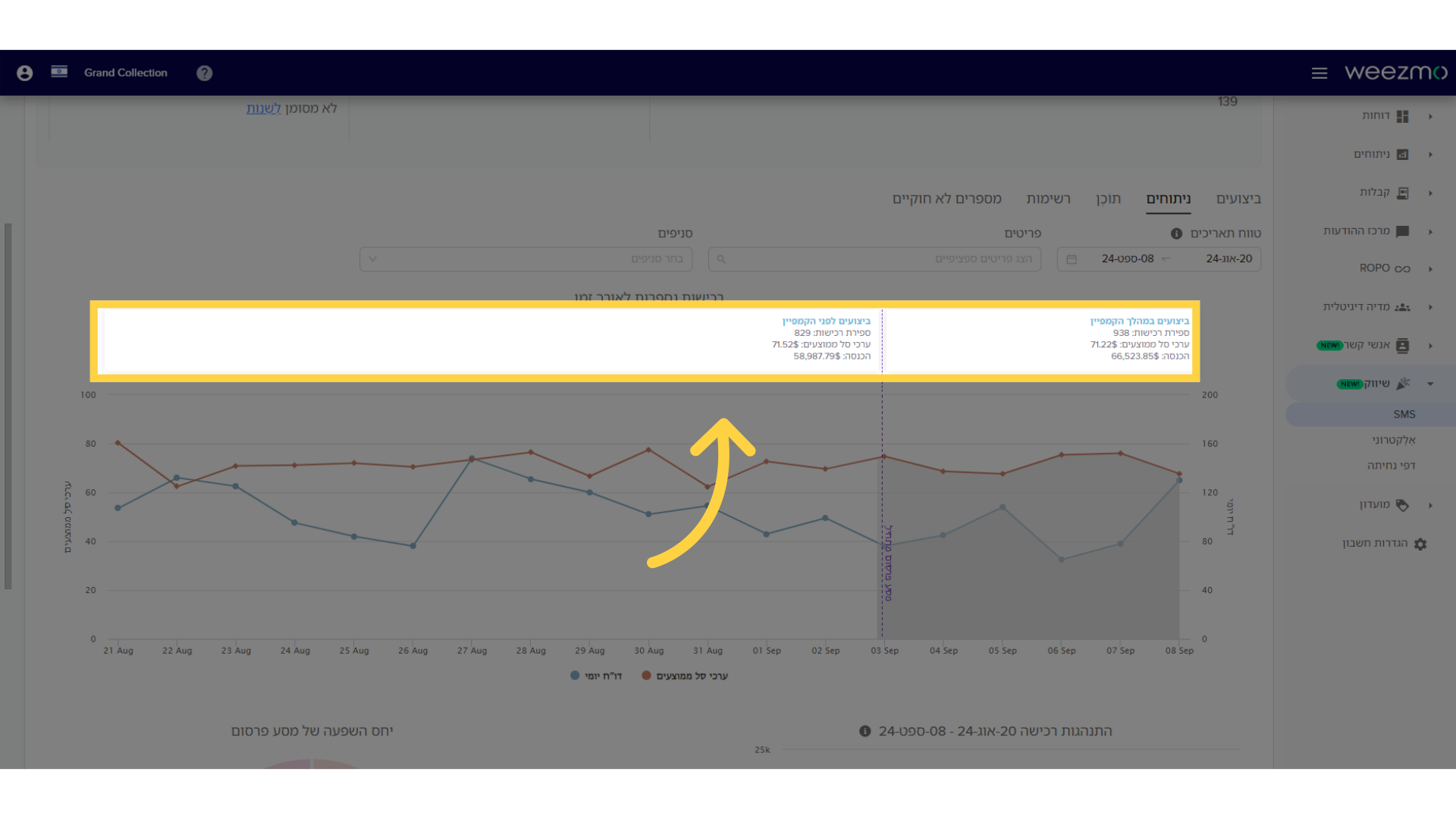Switch to the ניתוחים tab
This screenshot has width=1456, height=819.
(1169, 199)
